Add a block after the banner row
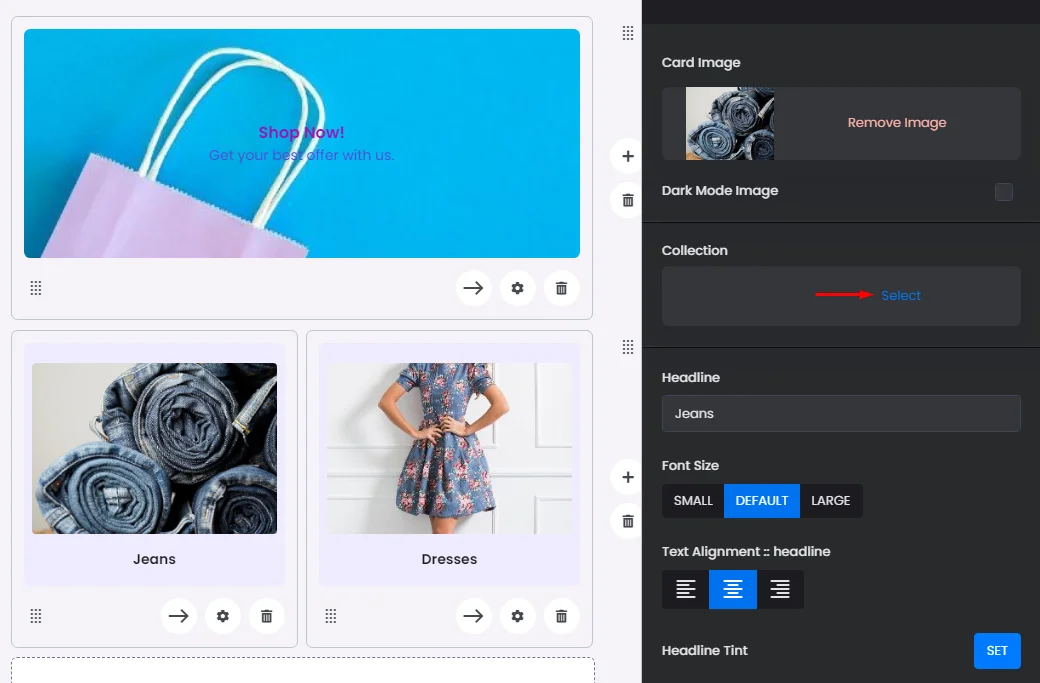Image resolution: width=1040 pixels, height=683 pixels. (x=627, y=156)
